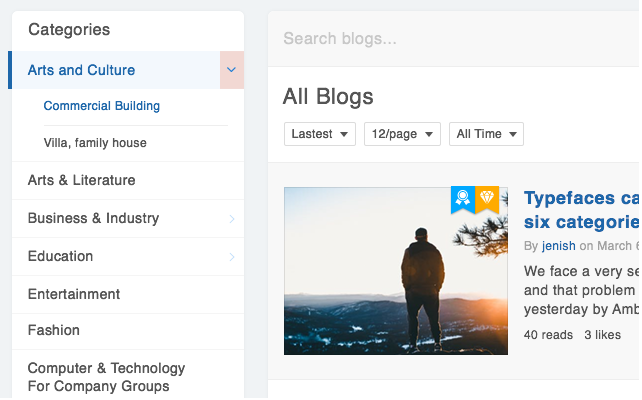Visit author jenish's profile link
The height and width of the screenshot is (400, 642).
tap(559, 245)
